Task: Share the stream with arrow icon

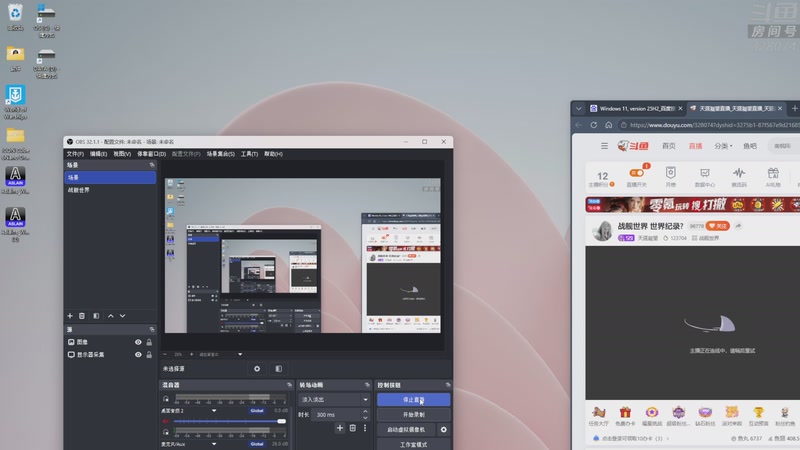Action: coord(738,226)
